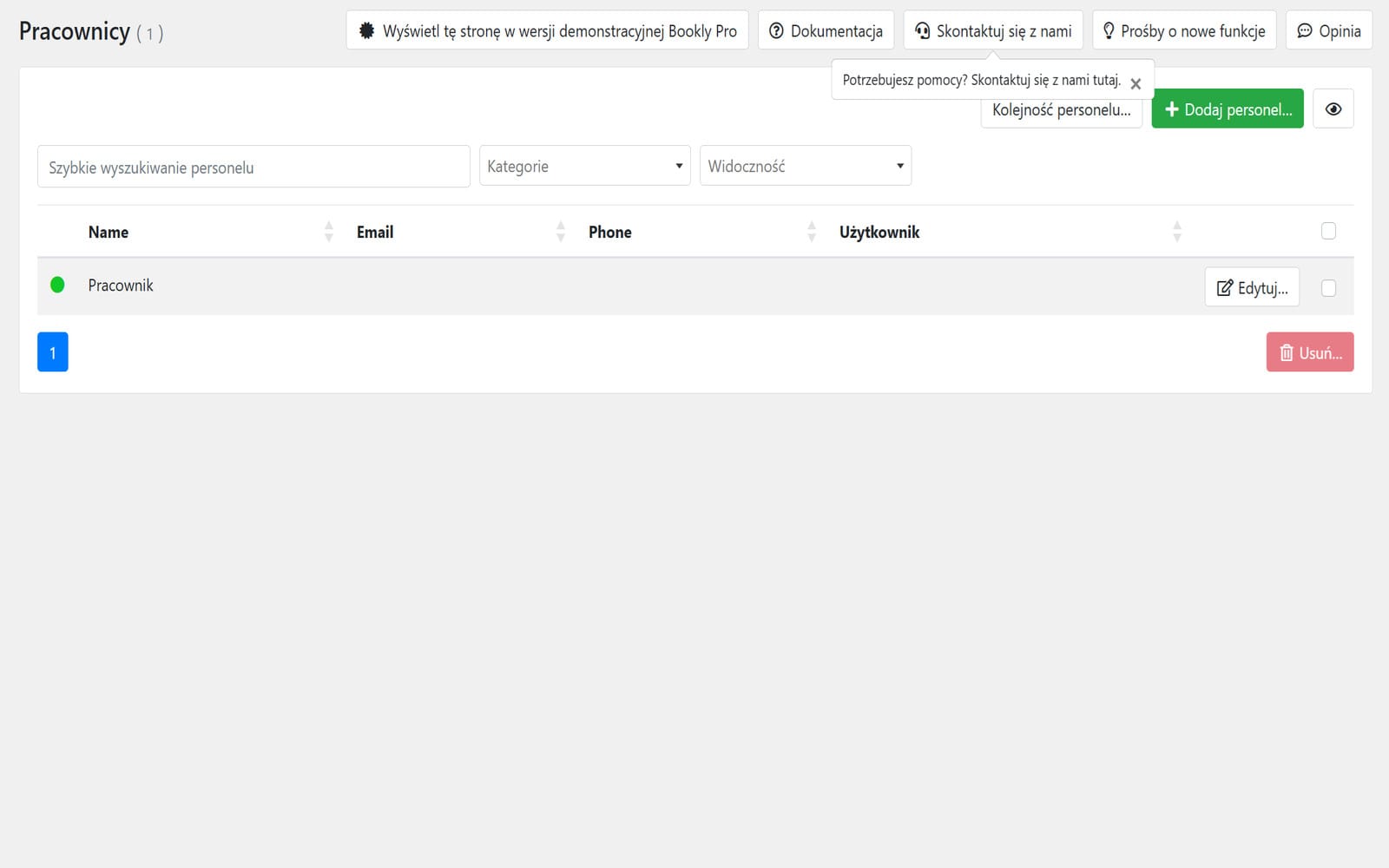Open the Widoczność dropdown
Image resolution: width=1389 pixels, height=868 pixels.
(x=806, y=166)
